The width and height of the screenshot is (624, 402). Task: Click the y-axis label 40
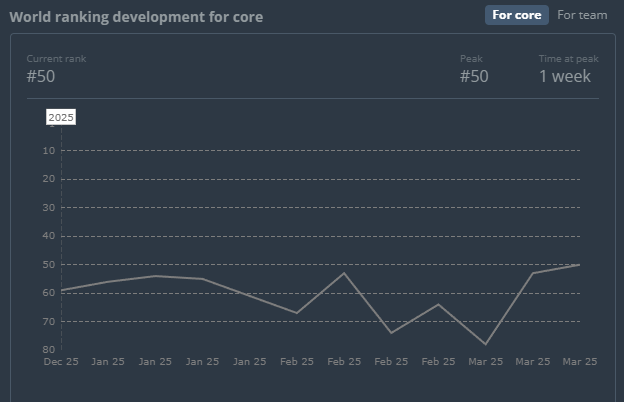[49, 236]
